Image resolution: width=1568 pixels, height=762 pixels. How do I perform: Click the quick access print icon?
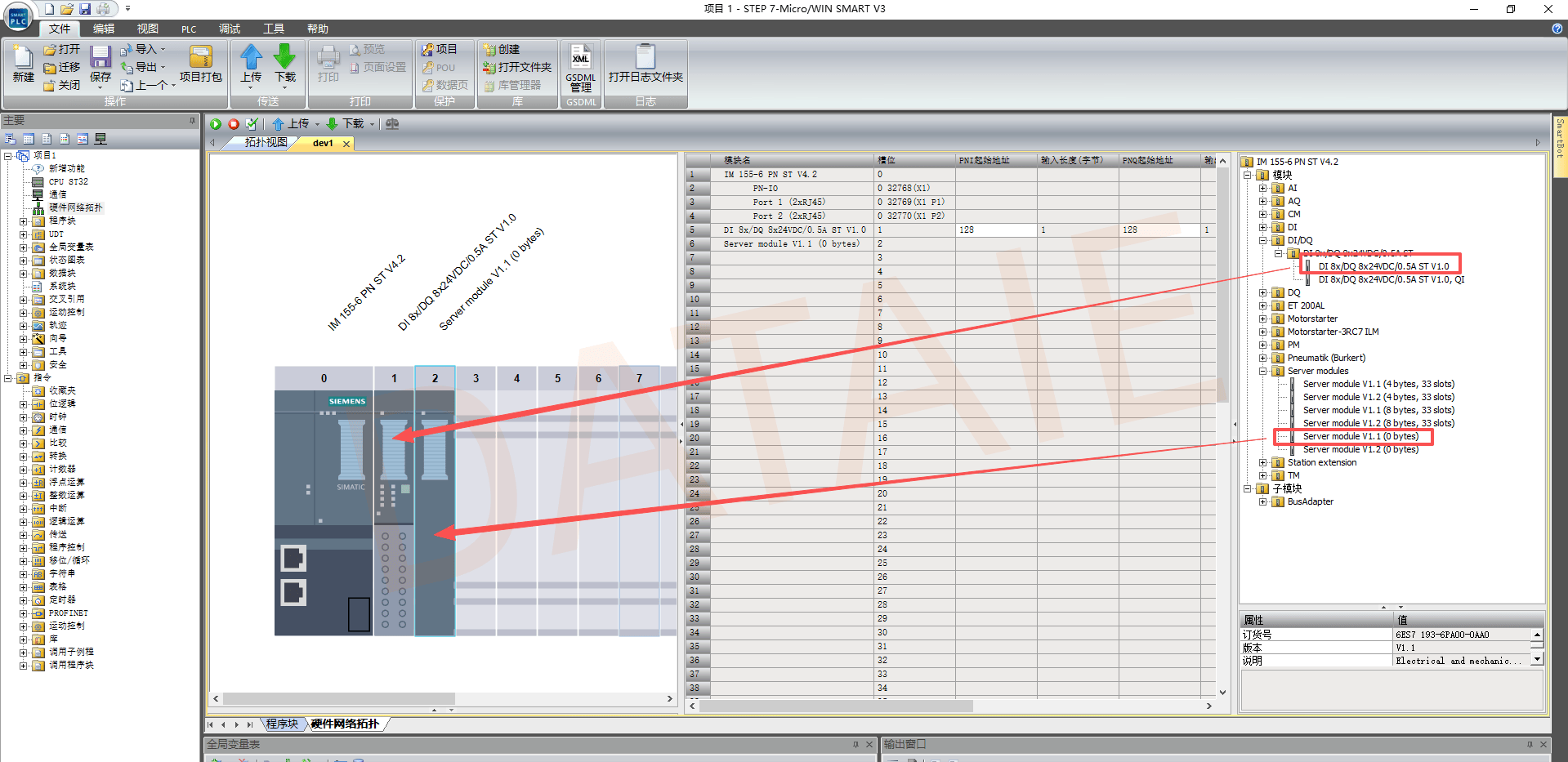pos(104,9)
